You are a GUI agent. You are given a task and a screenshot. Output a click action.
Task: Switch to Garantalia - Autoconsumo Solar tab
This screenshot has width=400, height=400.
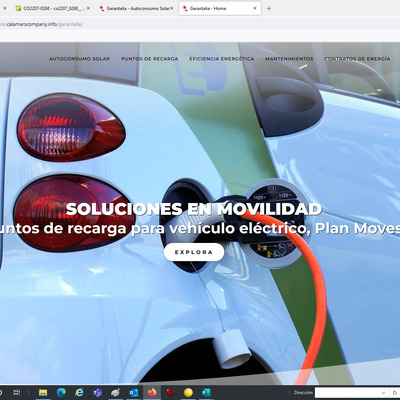click(x=137, y=8)
